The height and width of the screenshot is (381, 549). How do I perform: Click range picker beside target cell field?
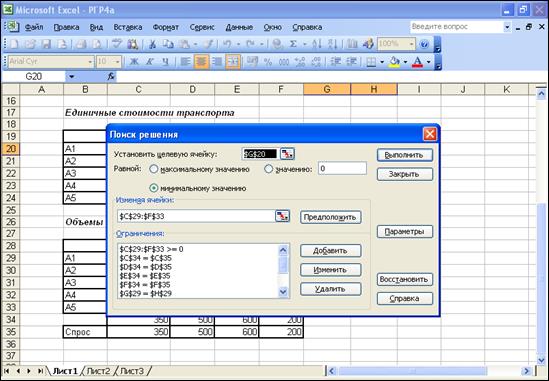[287, 154]
